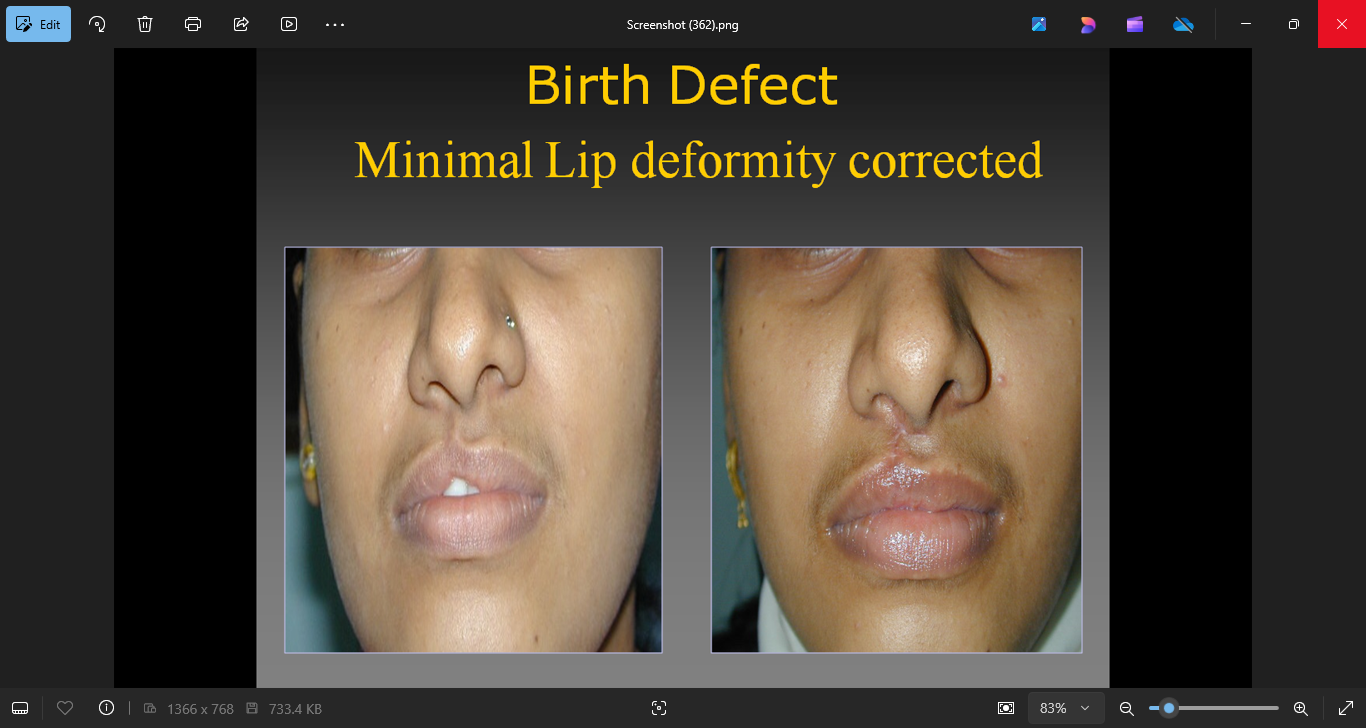Screen dimensions: 1366x728
Task: Open the Share icon in the toolbar
Action: [241, 24]
